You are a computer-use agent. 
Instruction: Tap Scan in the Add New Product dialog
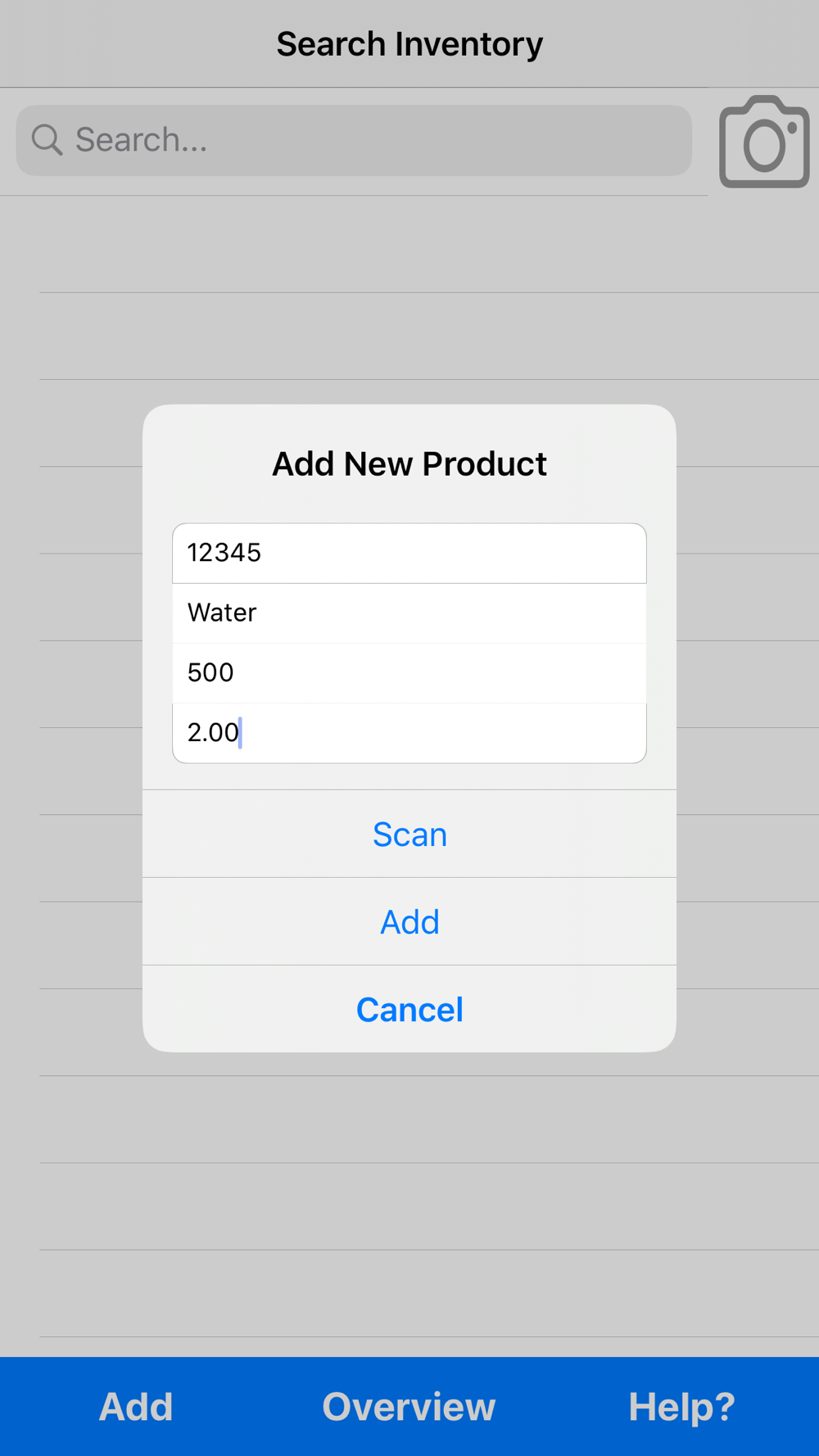pyautogui.click(x=409, y=834)
